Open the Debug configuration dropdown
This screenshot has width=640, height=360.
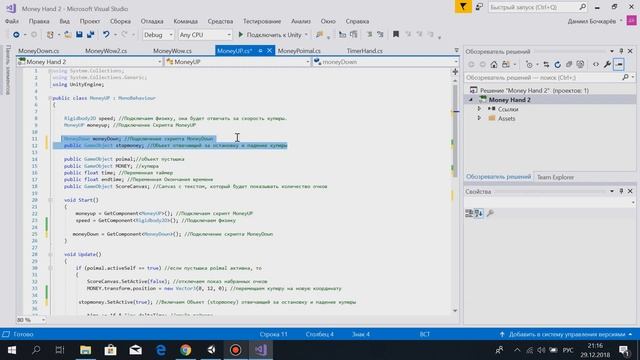coord(158,35)
